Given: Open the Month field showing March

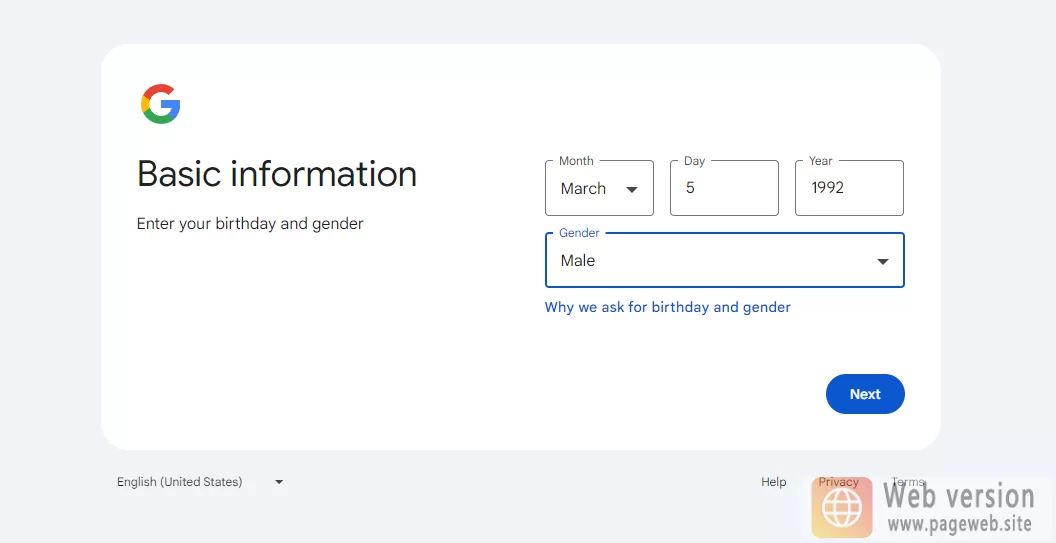Looking at the screenshot, I should [598, 188].
